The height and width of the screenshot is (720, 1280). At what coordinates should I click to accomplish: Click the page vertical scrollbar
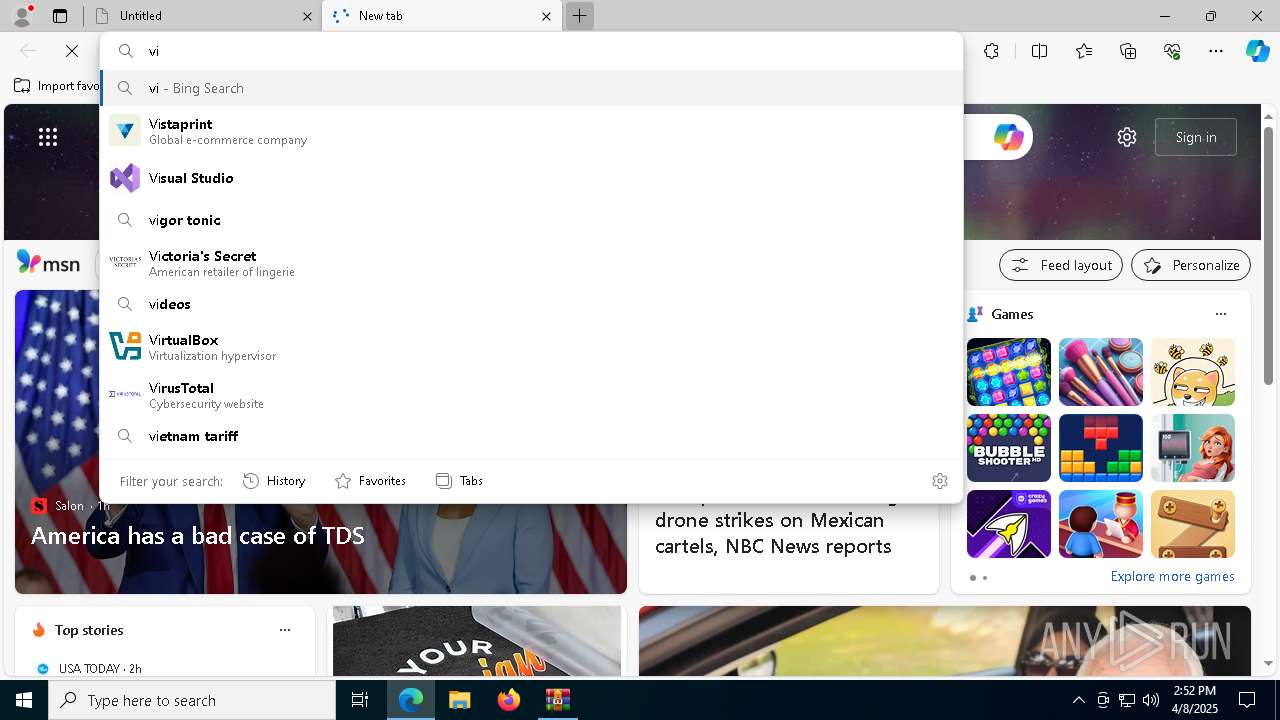pyautogui.click(x=1268, y=255)
